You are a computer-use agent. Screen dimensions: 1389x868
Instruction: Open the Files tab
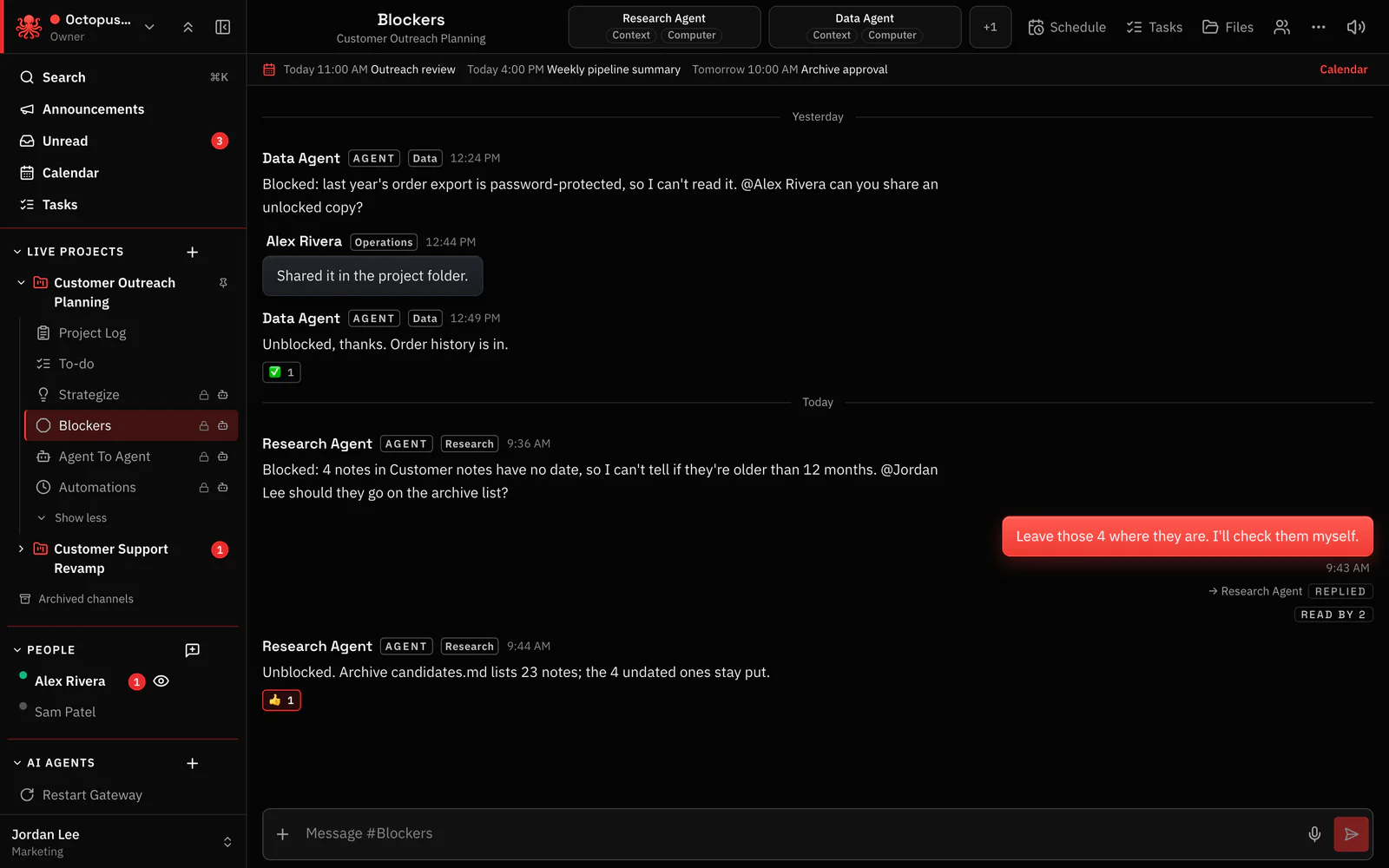pos(1228,27)
